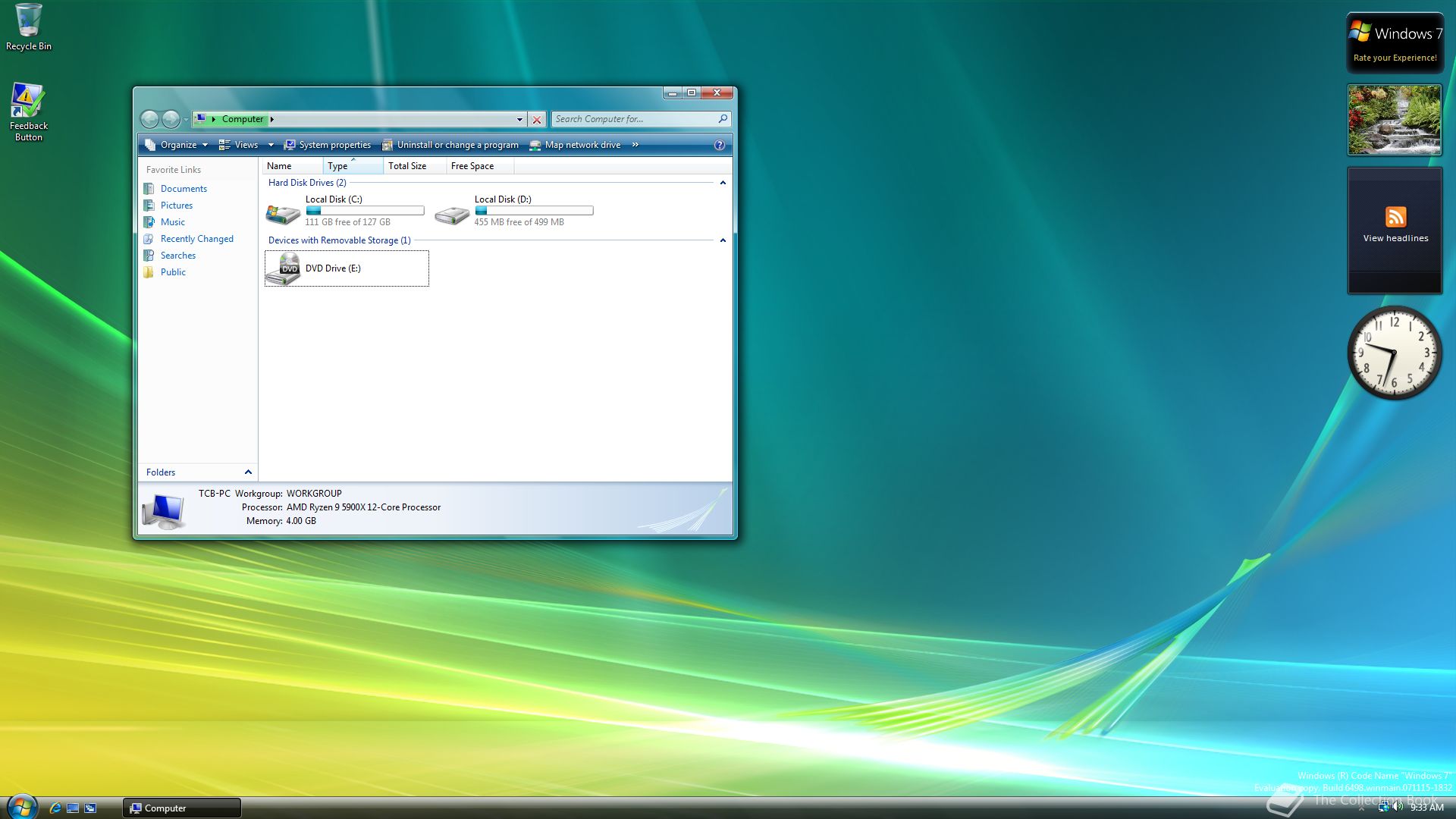The height and width of the screenshot is (819, 1456).
Task: Open Searches favorite link
Action: (x=178, y=256)
